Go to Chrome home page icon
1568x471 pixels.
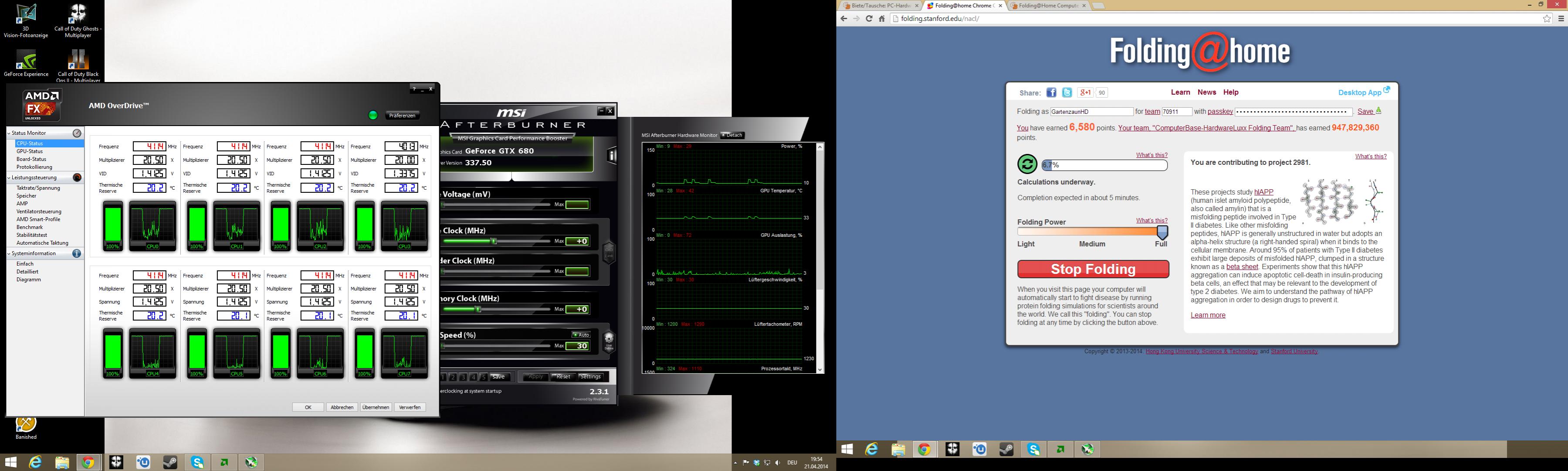pos(881,19)
